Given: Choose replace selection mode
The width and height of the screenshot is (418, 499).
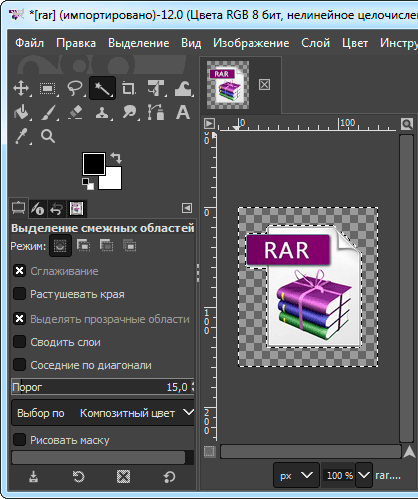Looking at the screenshot, I should pyautogui.click(x=60, y=246).
